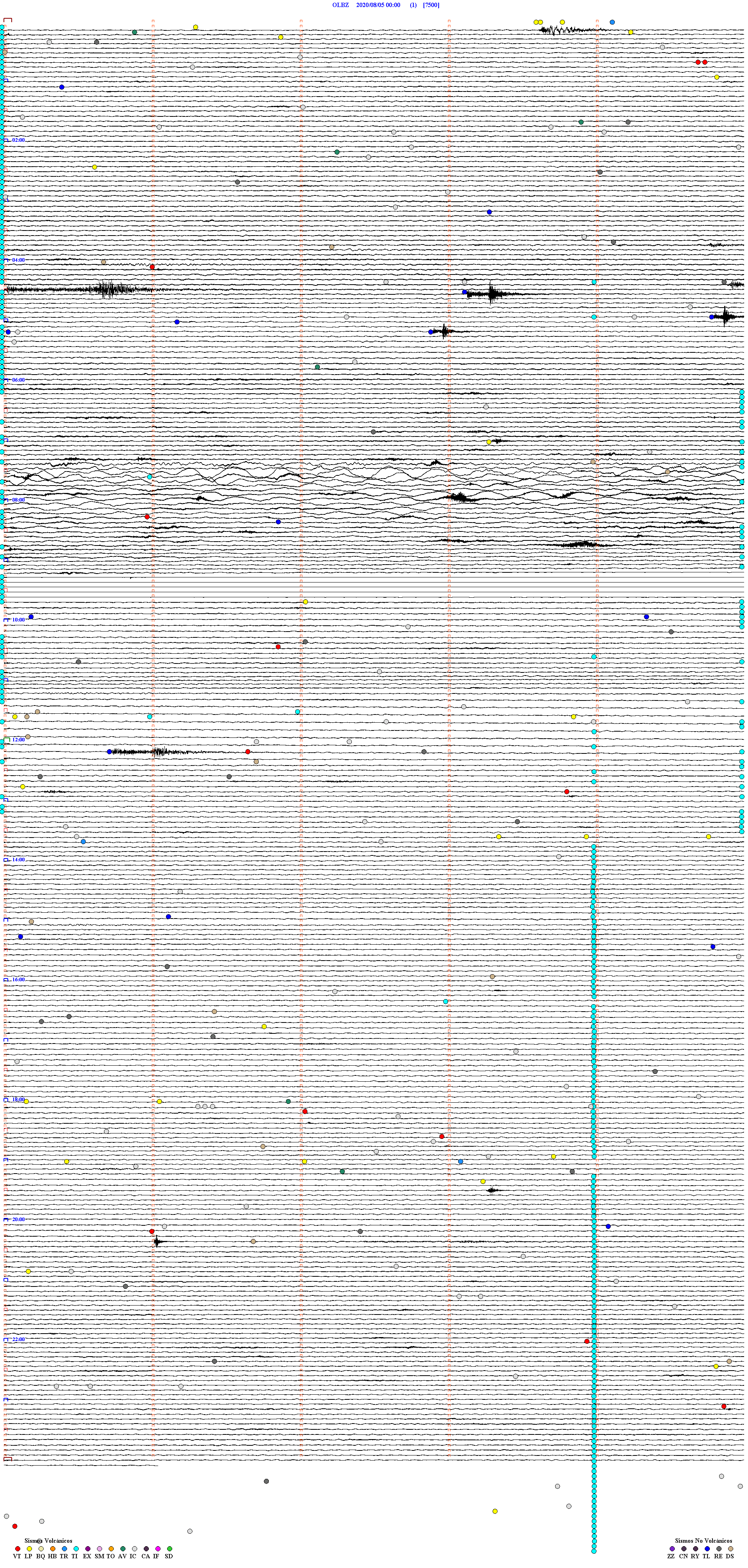Screen dimensions: 748x1568
Task: Click the DS label text
Action: [730, 1556]
